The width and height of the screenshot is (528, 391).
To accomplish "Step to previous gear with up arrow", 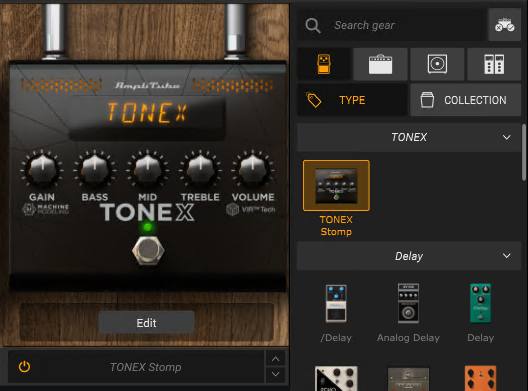I will click(x=275, y=359).
